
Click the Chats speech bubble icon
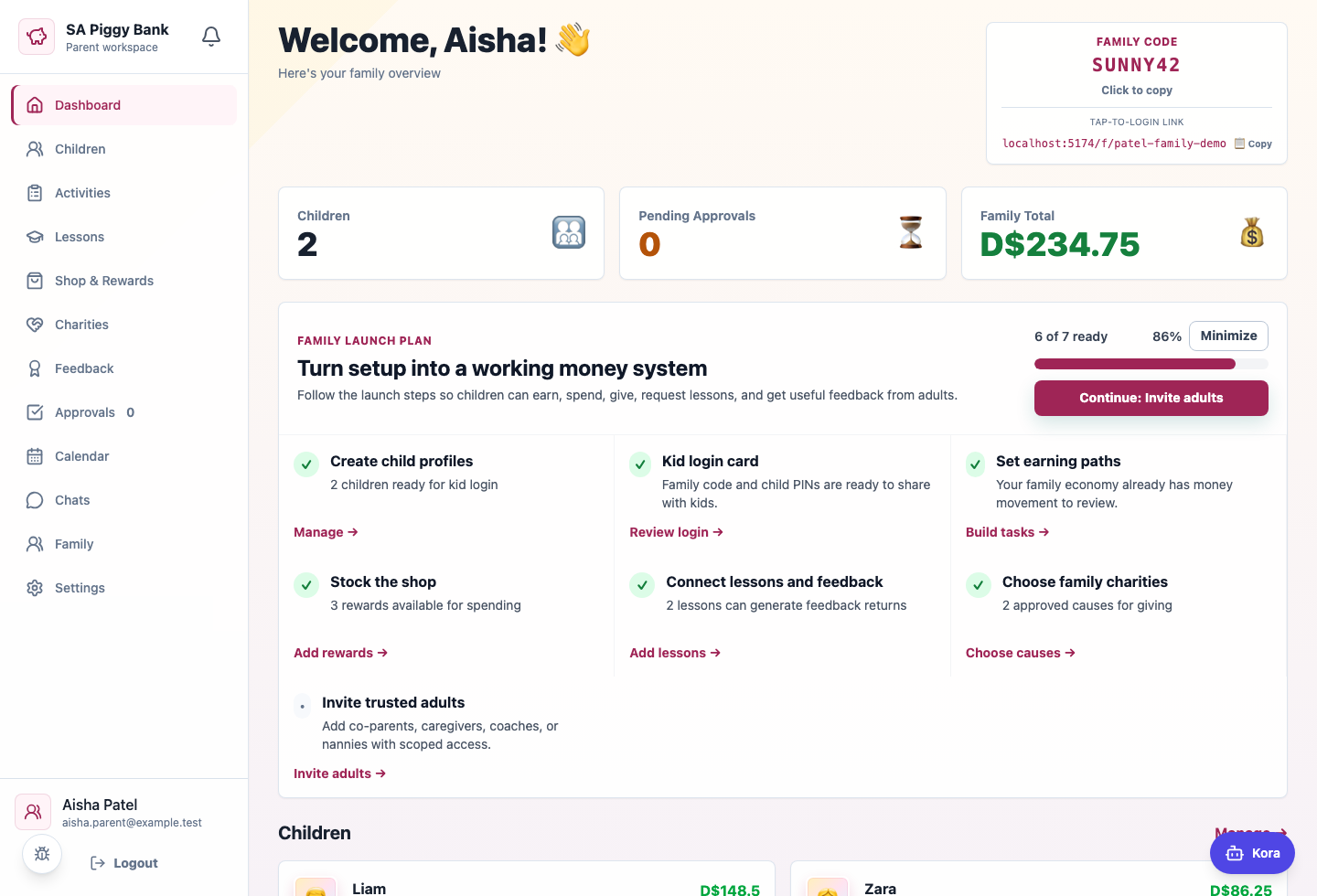pos(35,500)
